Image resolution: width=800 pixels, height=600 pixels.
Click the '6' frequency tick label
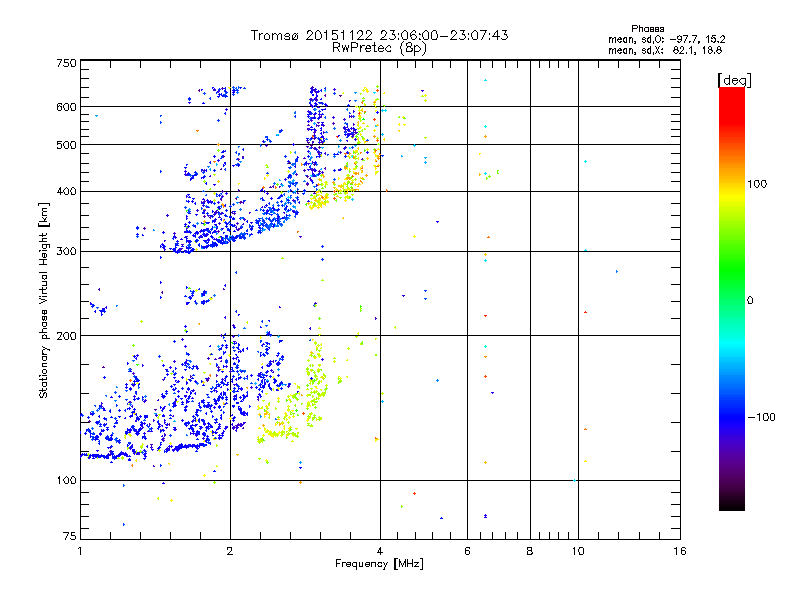point(467,551)
